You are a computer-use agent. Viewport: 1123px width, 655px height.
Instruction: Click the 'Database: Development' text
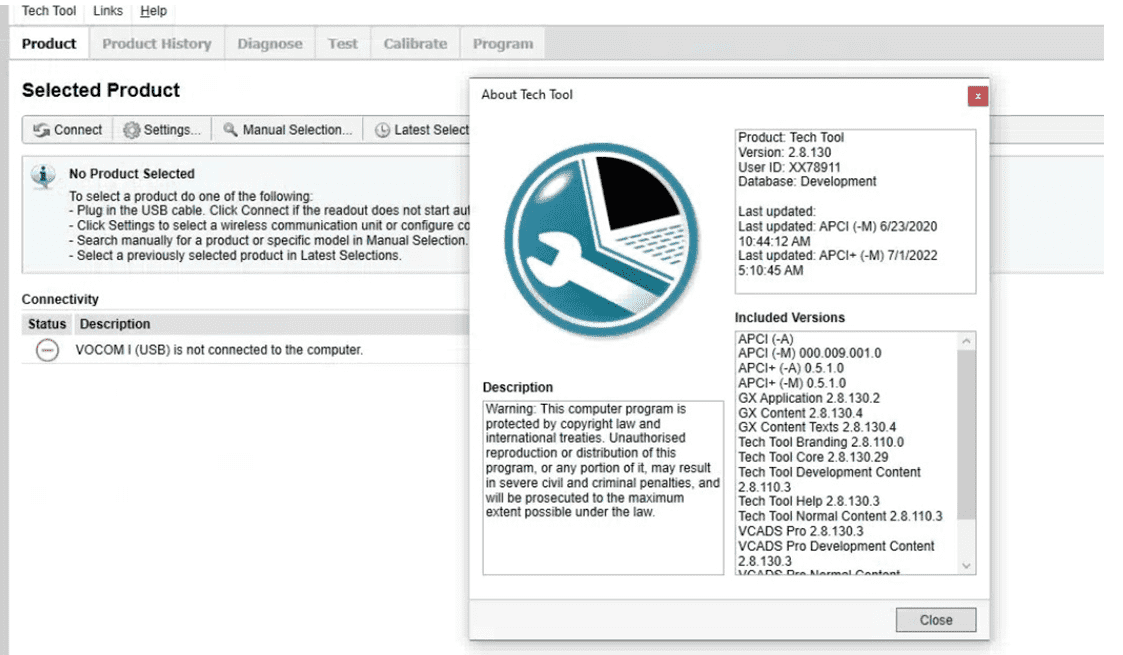(x=807, y=182)
